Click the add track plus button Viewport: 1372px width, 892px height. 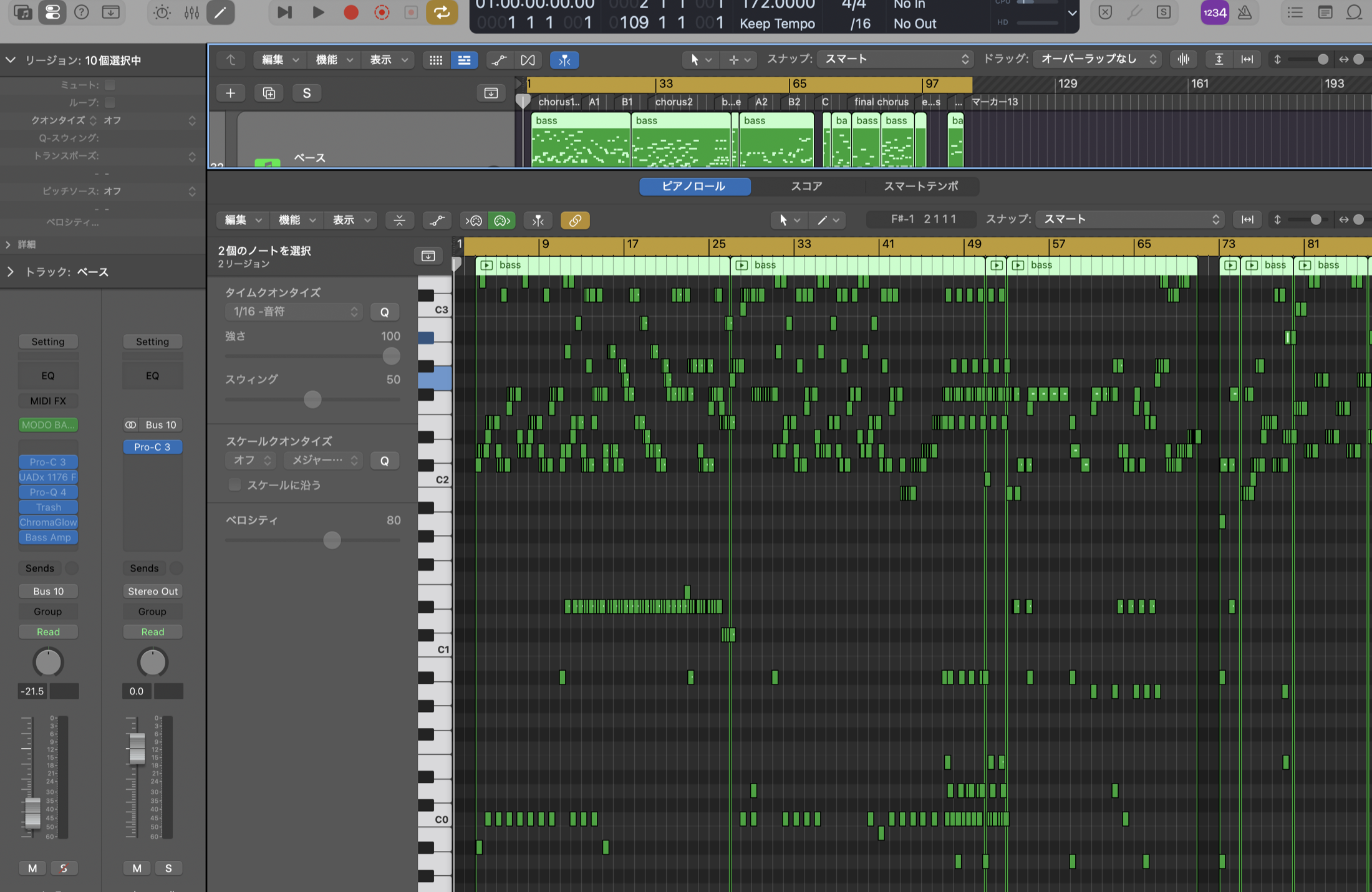point(230,93)
